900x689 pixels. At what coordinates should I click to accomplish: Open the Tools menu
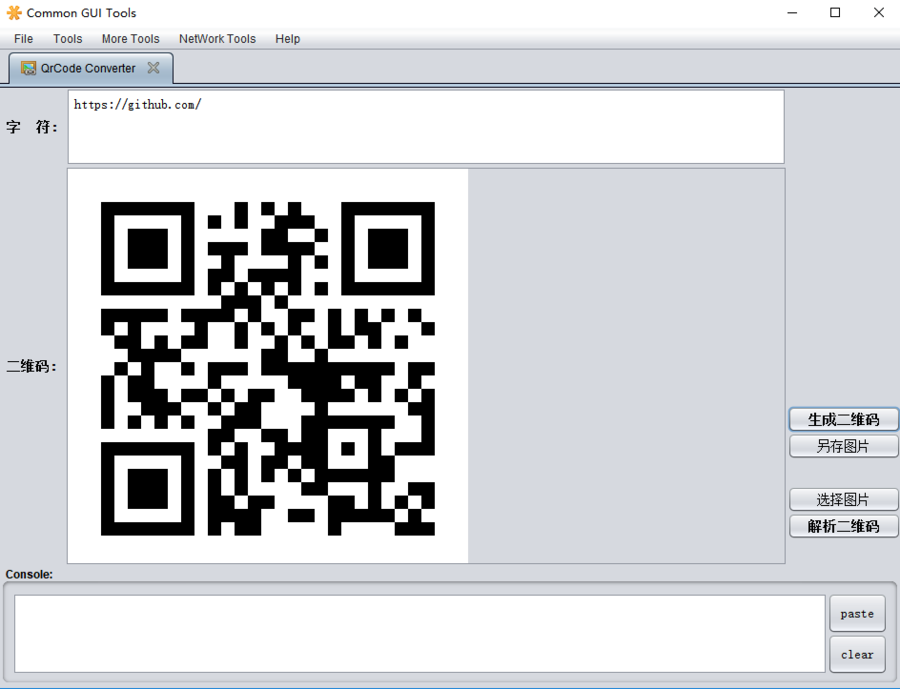coord(67,39)
